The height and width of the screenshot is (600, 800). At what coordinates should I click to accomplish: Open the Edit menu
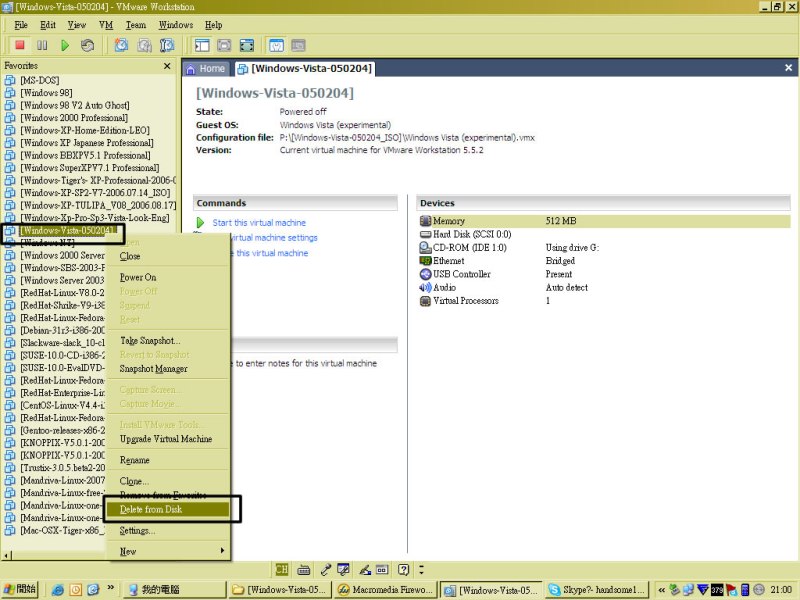48,24
